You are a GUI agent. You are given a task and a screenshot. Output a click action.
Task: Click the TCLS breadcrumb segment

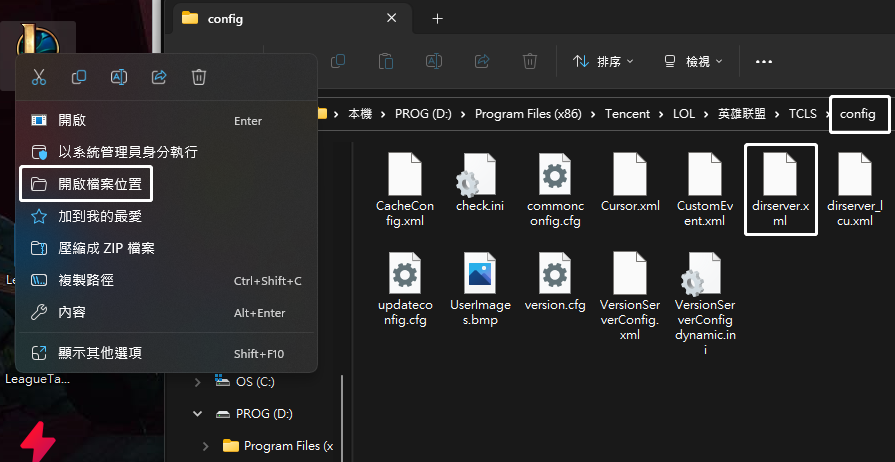pos(802,114)
